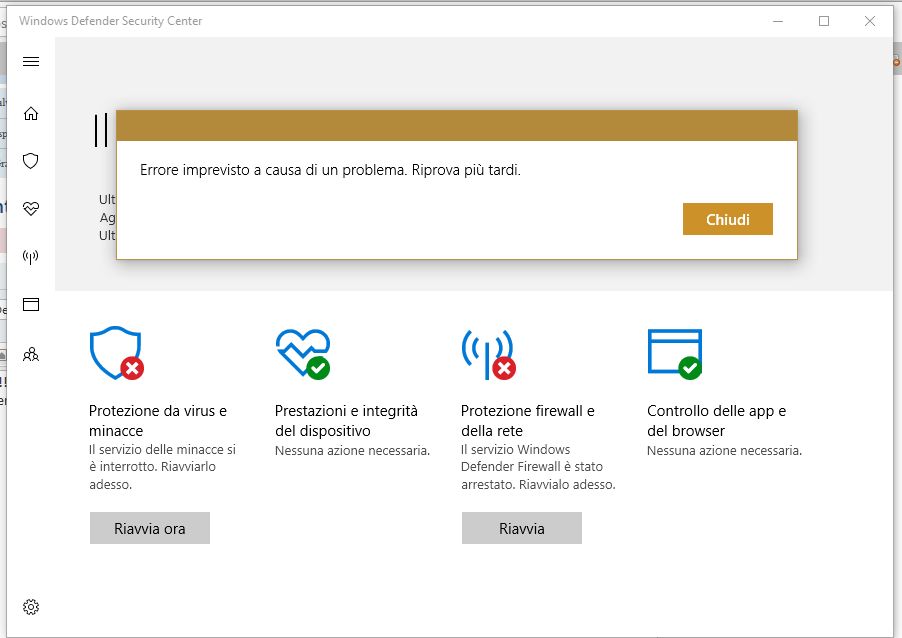The image size is (902, 638).
Task: Open Settings gear in the sidebar
Action: pos(31,607)
